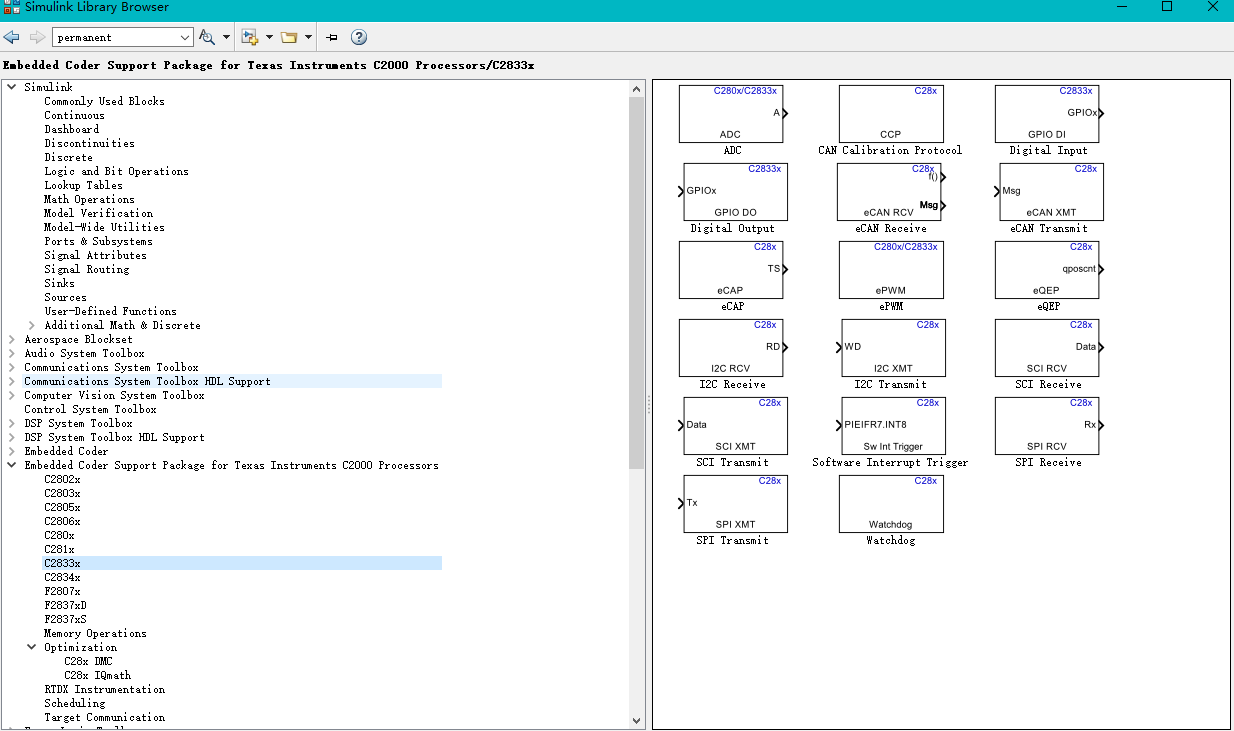
Task: Collapse the Optimization tree node
Action: [32, 647]
